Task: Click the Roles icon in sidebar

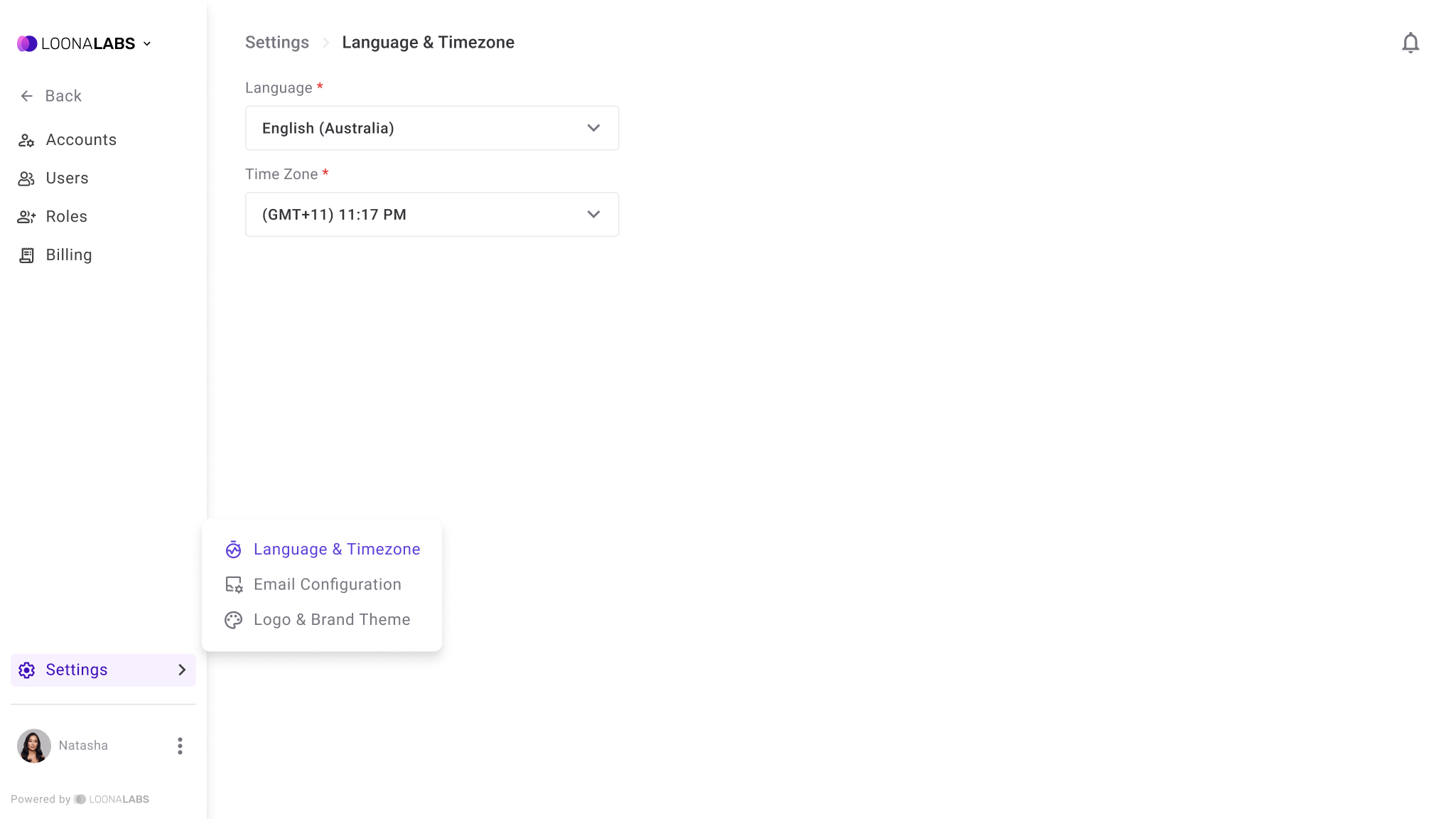Action: pyautogui.click(x=26, y=216)
